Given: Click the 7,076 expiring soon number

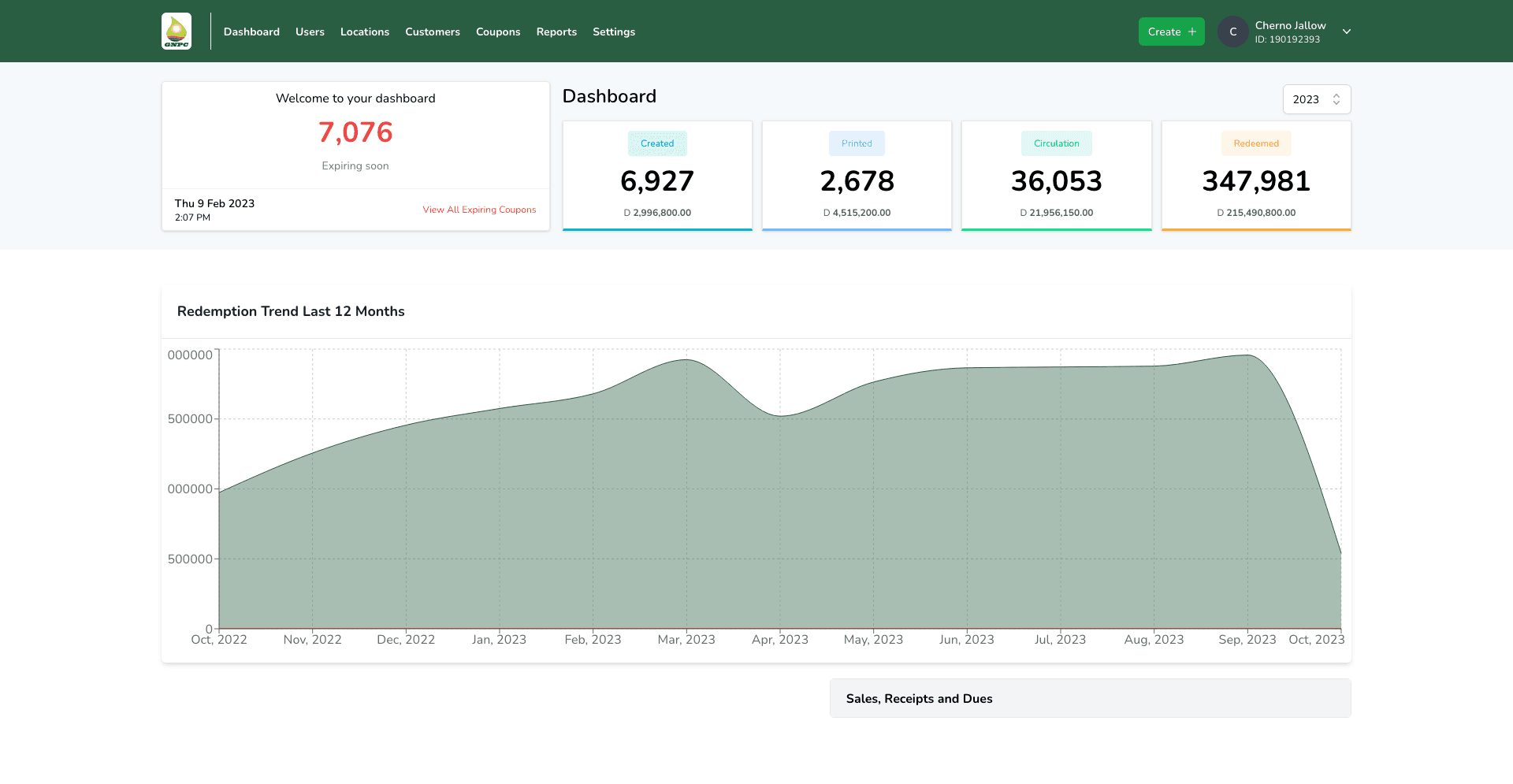Looking at the screenshot, I should click(355, 132).
